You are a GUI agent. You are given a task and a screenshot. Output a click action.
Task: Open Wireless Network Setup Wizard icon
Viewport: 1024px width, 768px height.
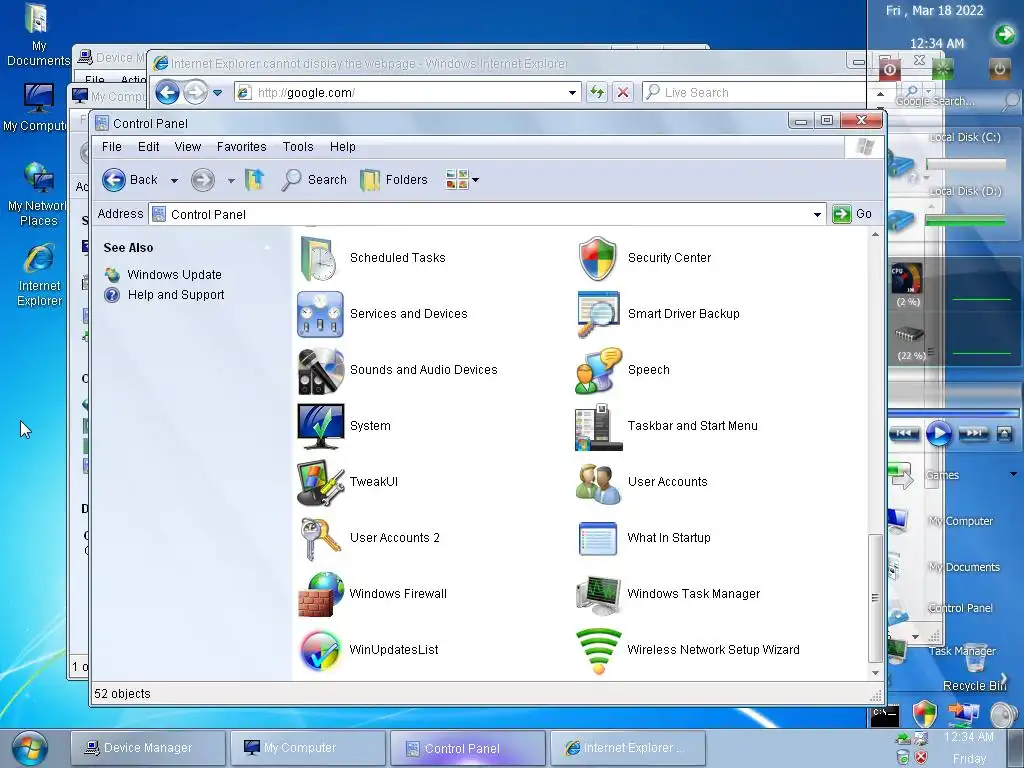point(598,650)
